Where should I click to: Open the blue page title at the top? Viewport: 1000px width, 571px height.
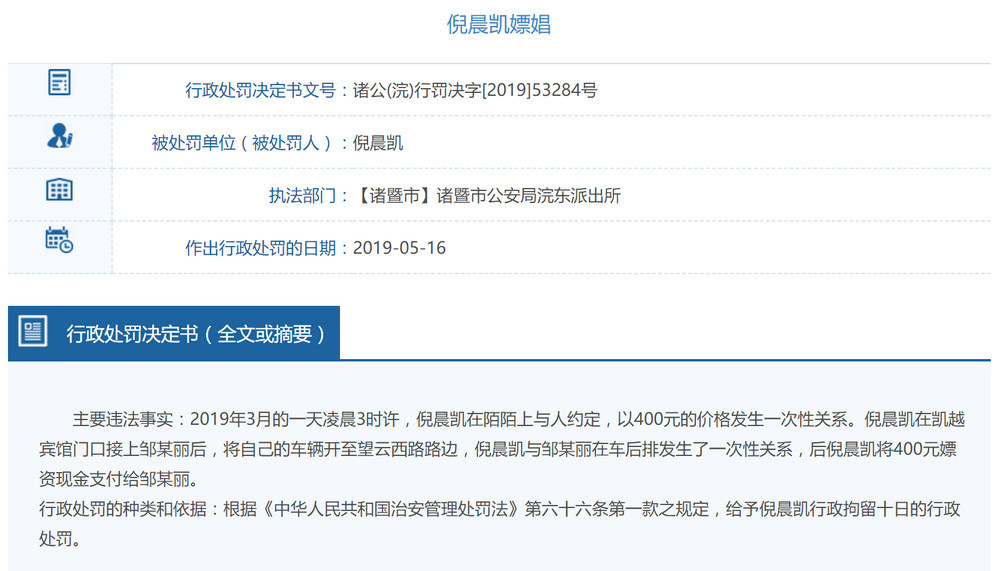pyautogui.click(x=498, y=25)
